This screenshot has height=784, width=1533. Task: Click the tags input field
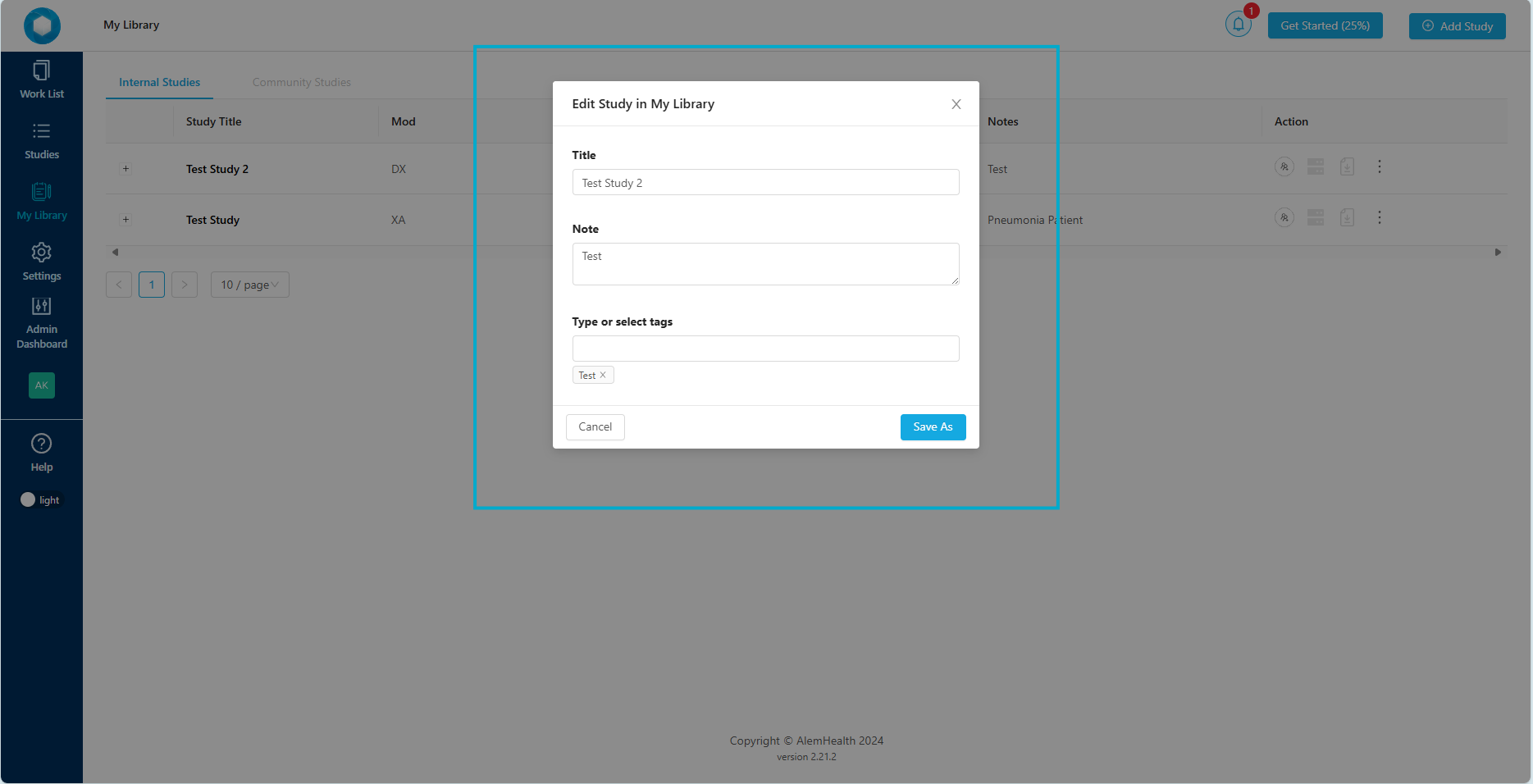tap(766, 349)
